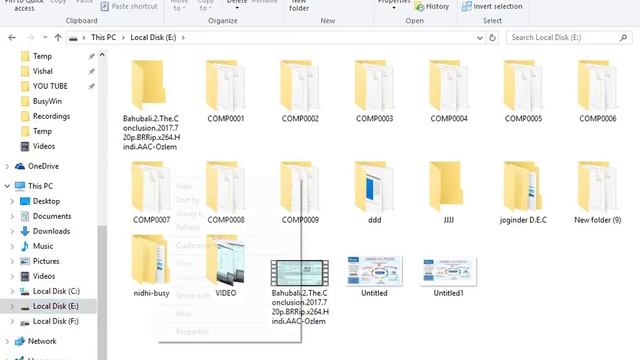Select the joginder D.E.C folder
The height and width of the screenshot is (360, 640).
click(x=523, y=187)
